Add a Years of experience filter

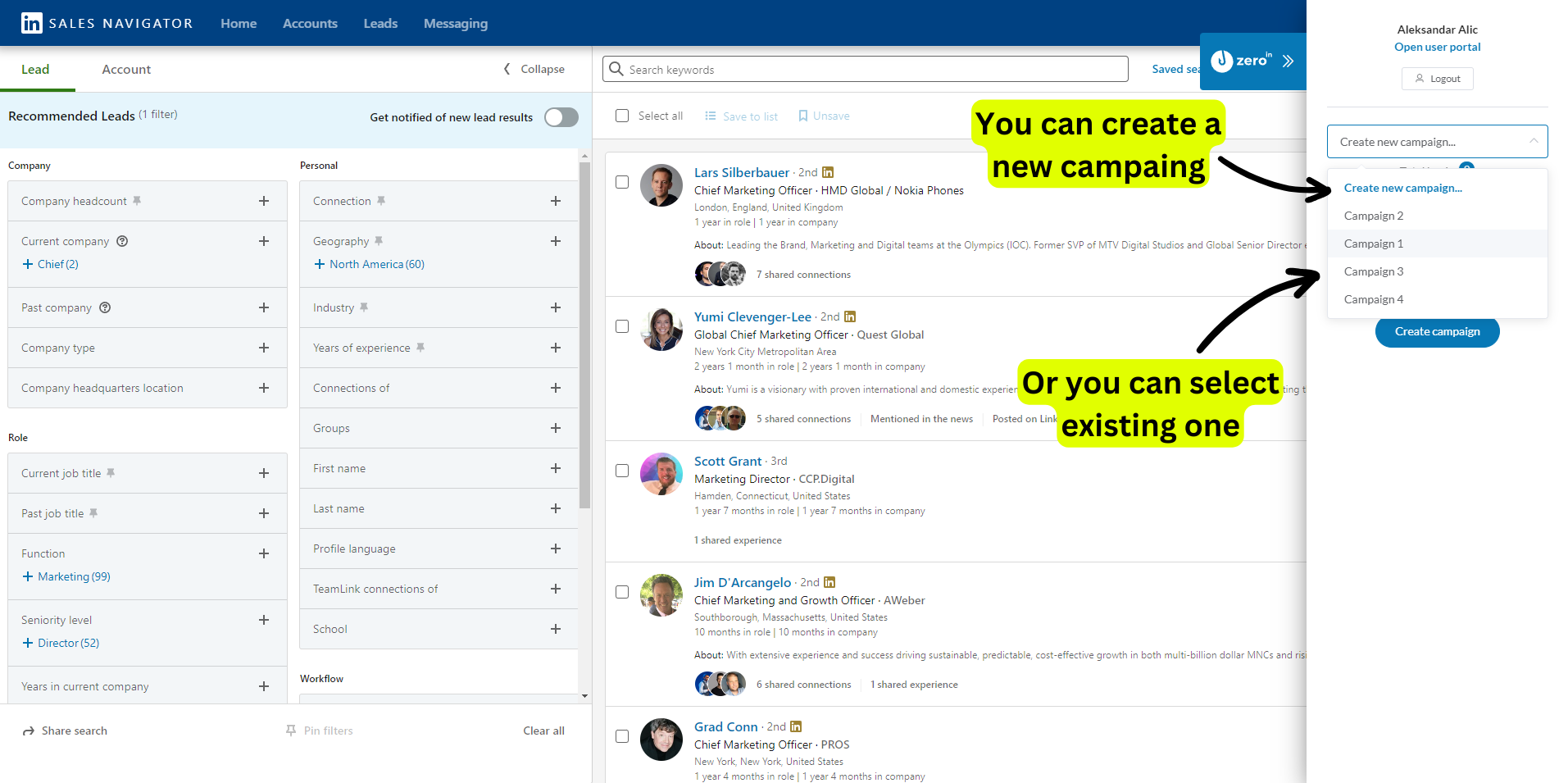556,348
